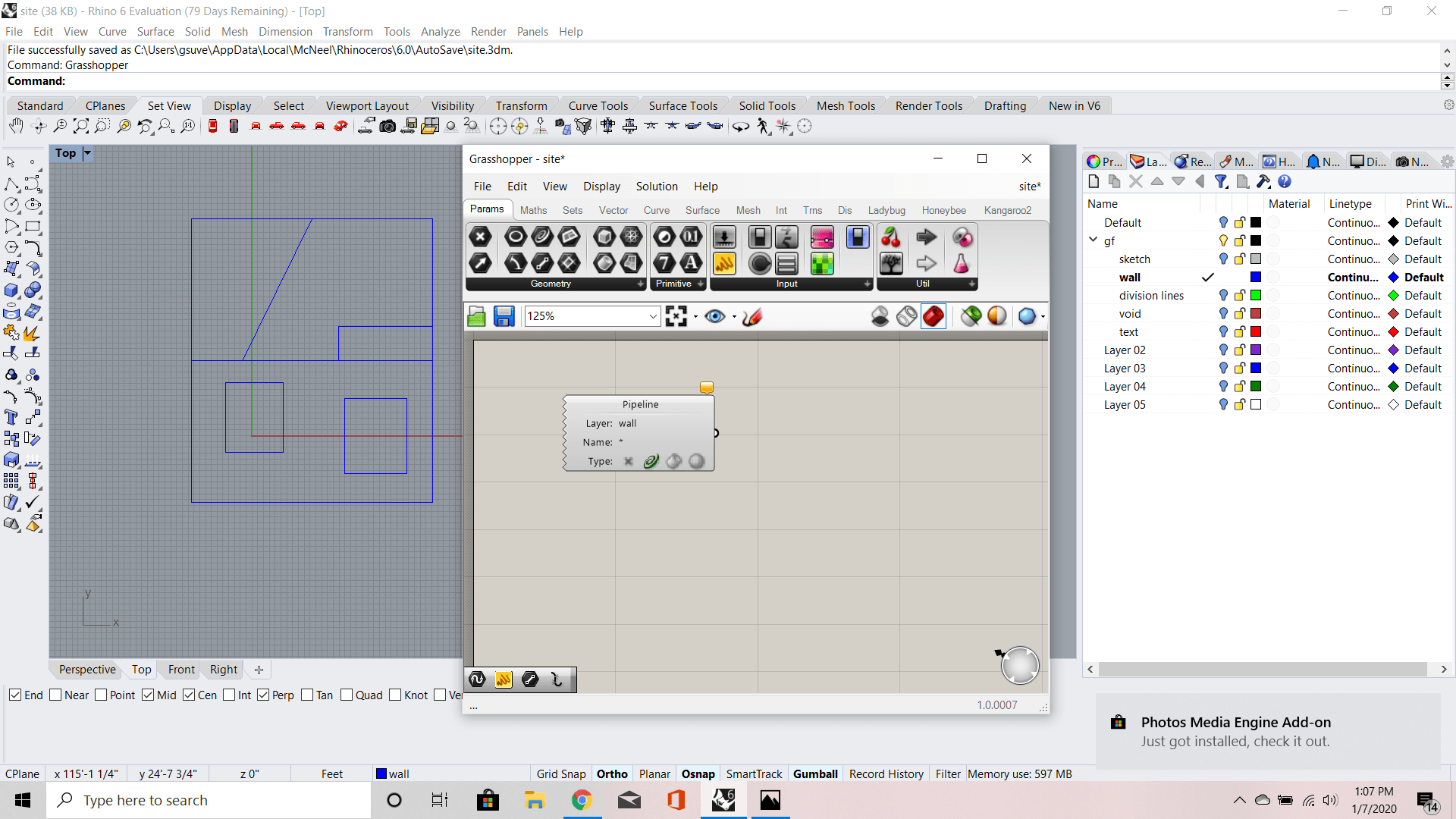Click the New Layer icon in Layers panel
The height and width of the screenshot is (819, 1456).
[1094, 181]
